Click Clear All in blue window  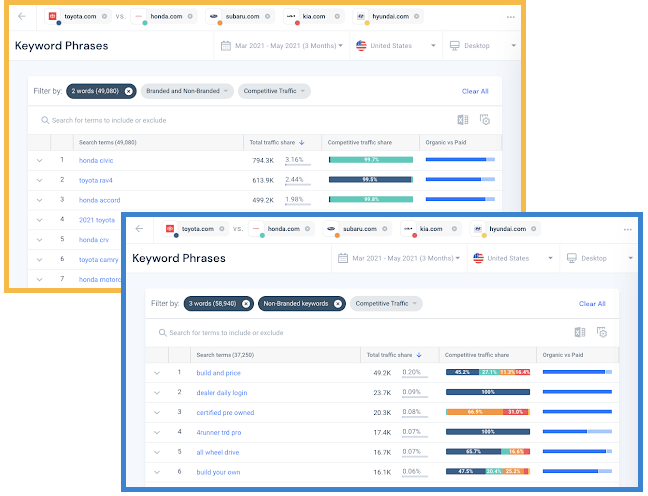(592, 304)
